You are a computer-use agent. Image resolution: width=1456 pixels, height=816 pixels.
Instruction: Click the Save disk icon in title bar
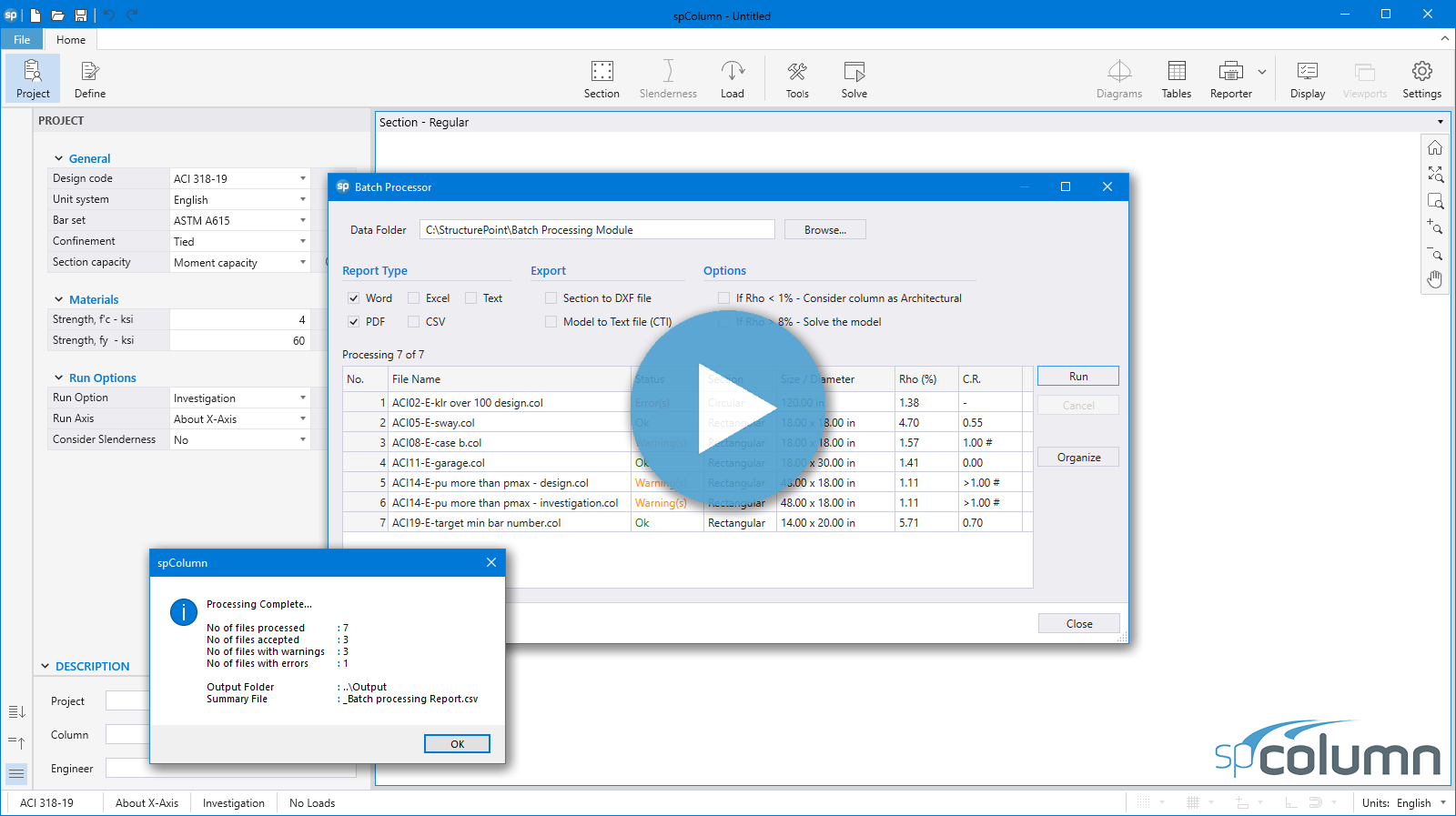[x=81, y=15]
